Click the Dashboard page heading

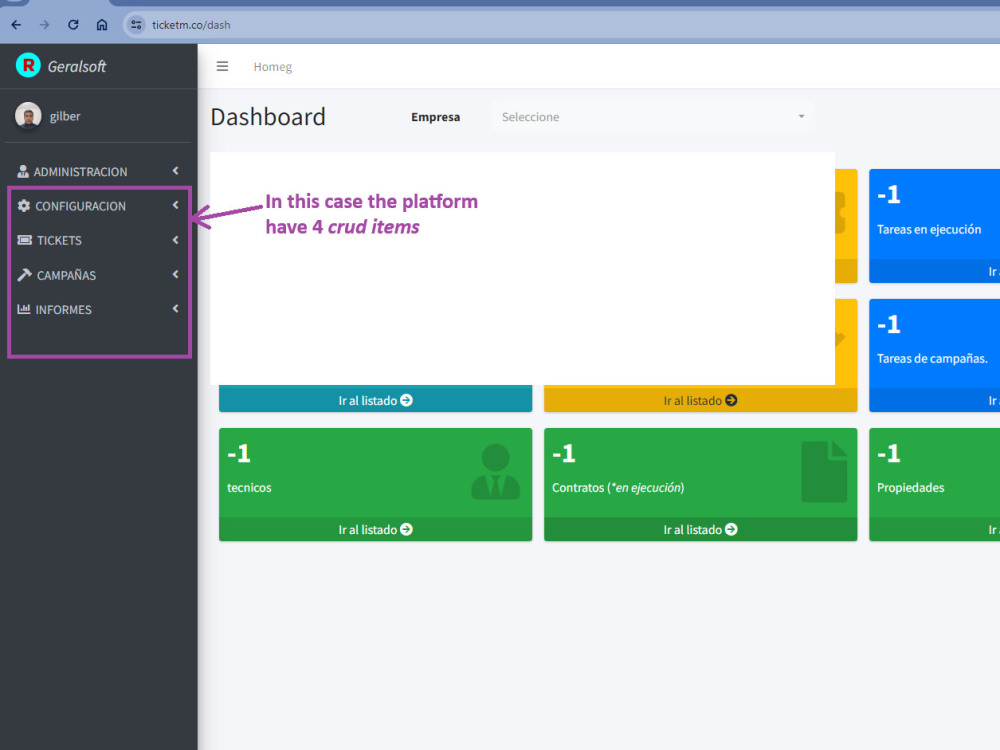pos(268,117)
